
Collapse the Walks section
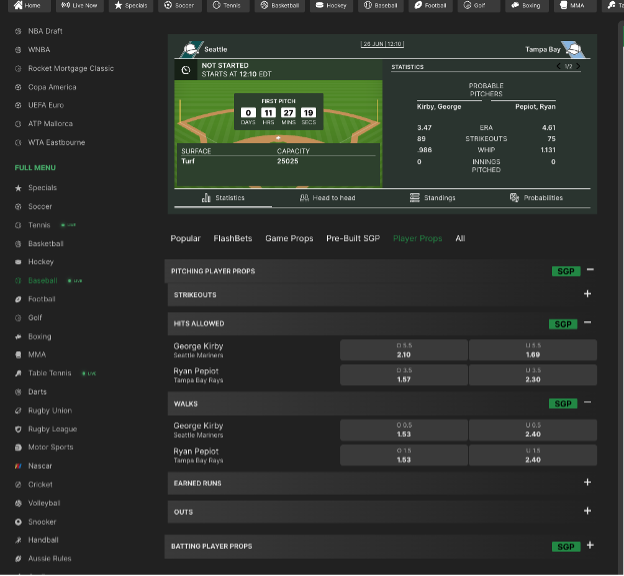click(x=589, y=403)
